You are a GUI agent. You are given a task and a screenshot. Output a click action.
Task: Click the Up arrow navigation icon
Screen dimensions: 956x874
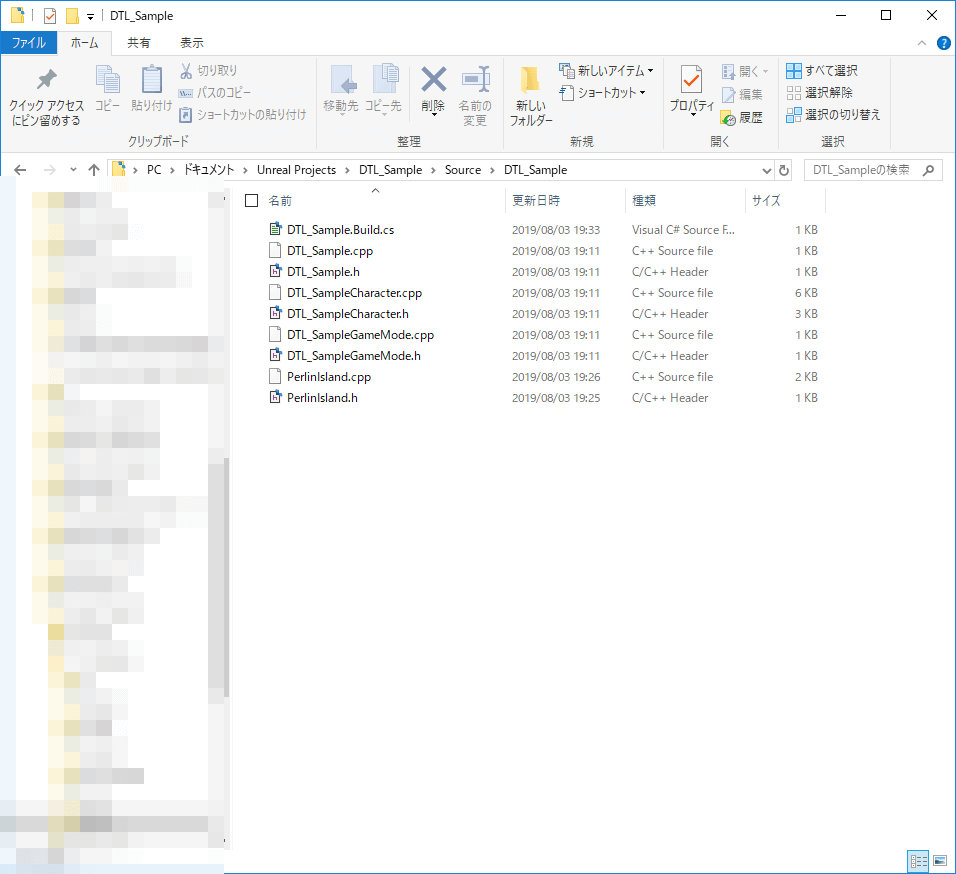pyautogui.click(x=94, y=170)
